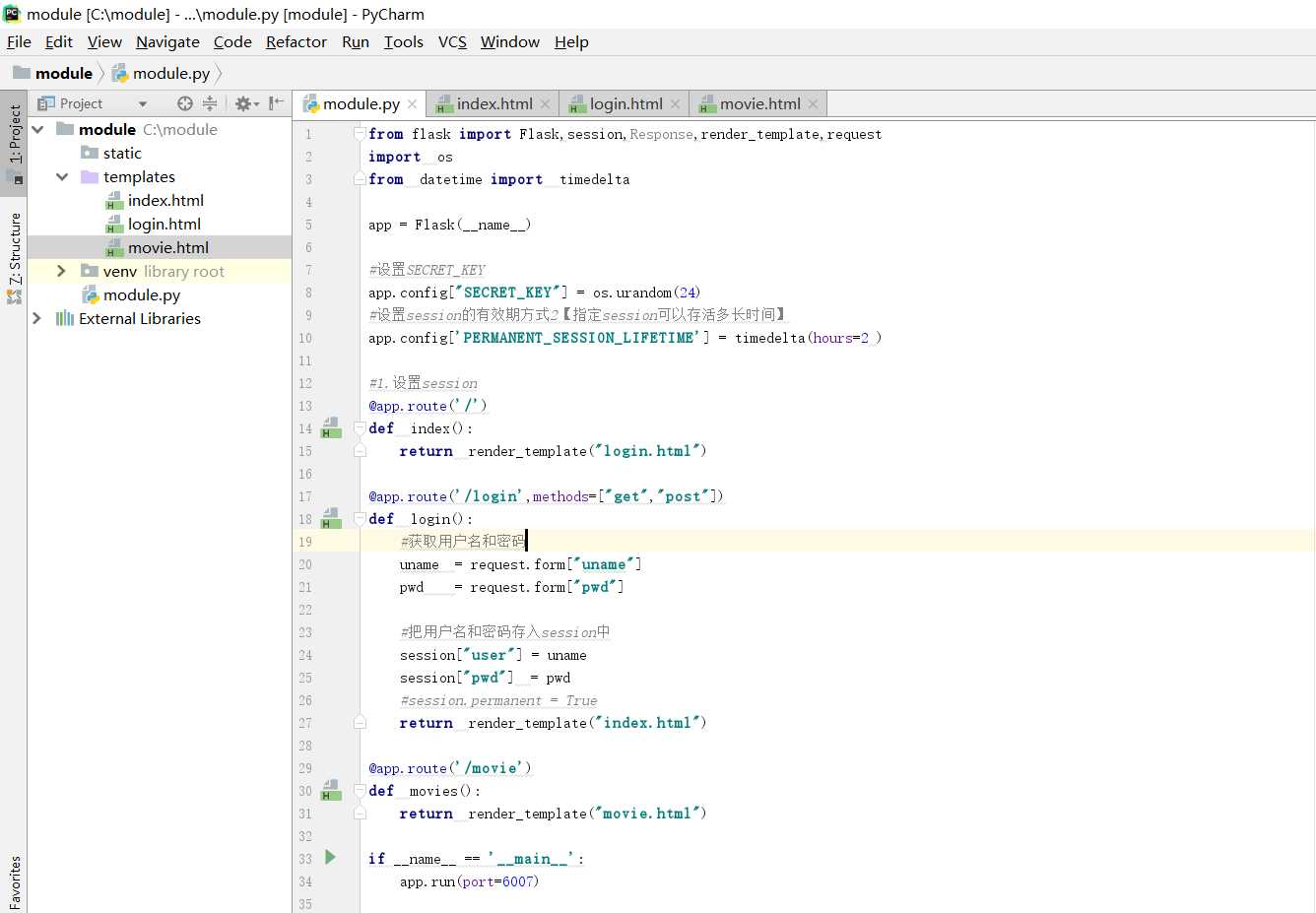Expand the External Libraries node
This screenshot has height=913, width=1316.
coord(37,318)
